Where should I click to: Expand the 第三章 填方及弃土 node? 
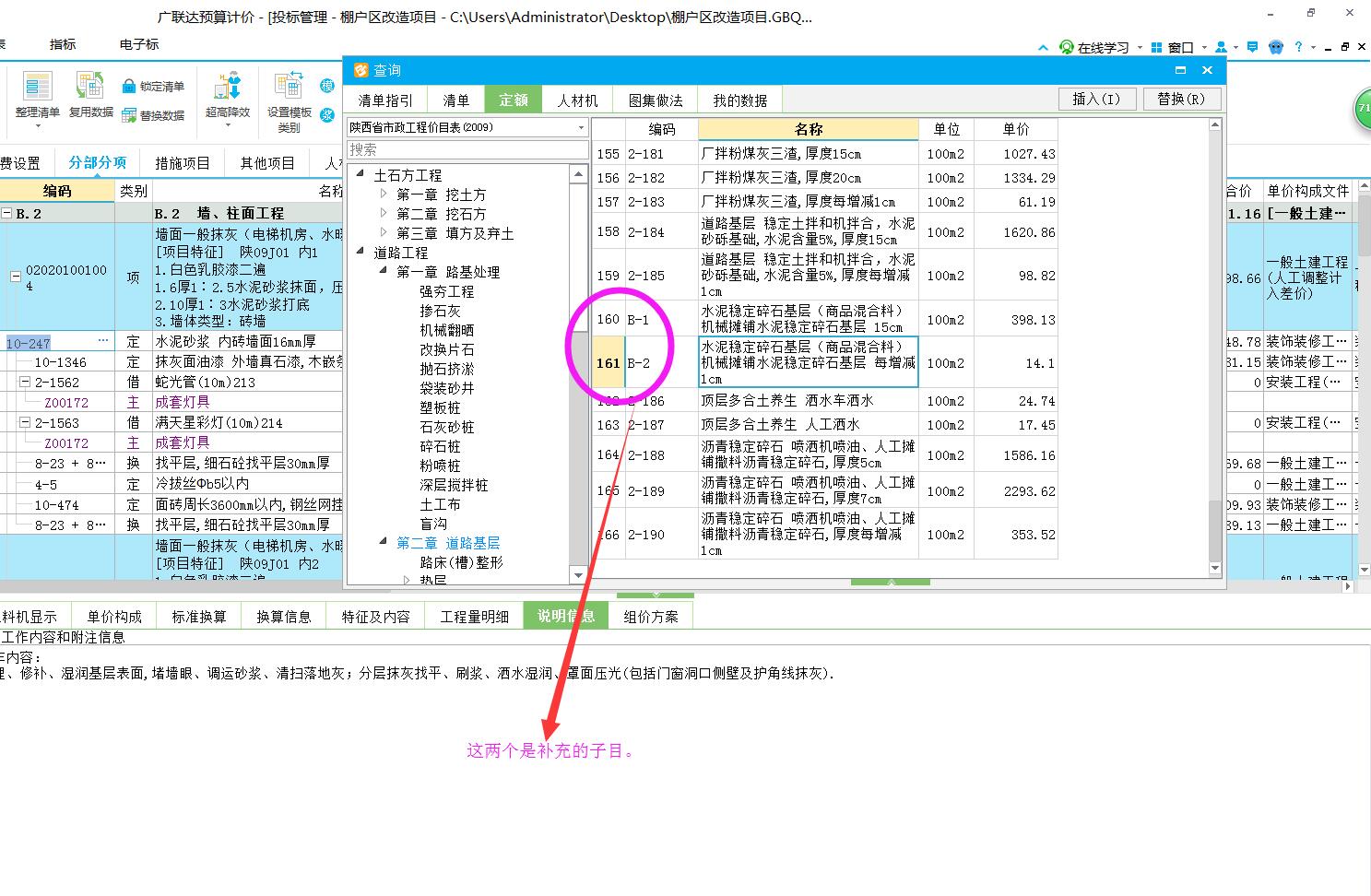pyautogui.click(x=384, y=232)
